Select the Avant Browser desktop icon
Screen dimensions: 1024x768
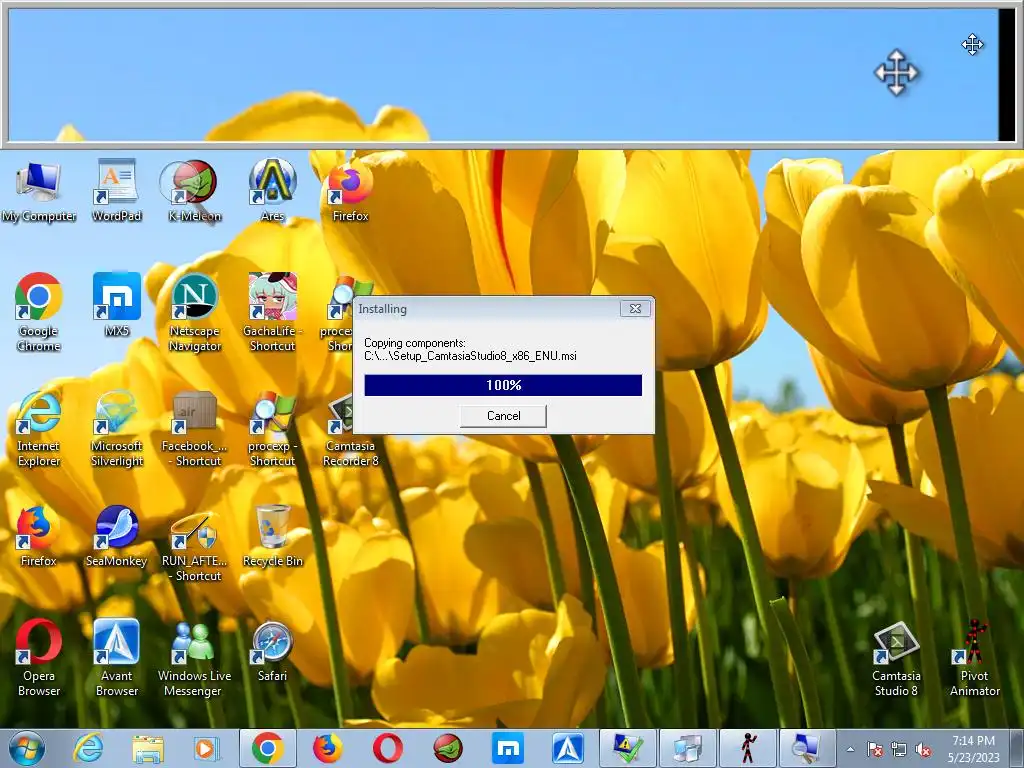(116, 657)
